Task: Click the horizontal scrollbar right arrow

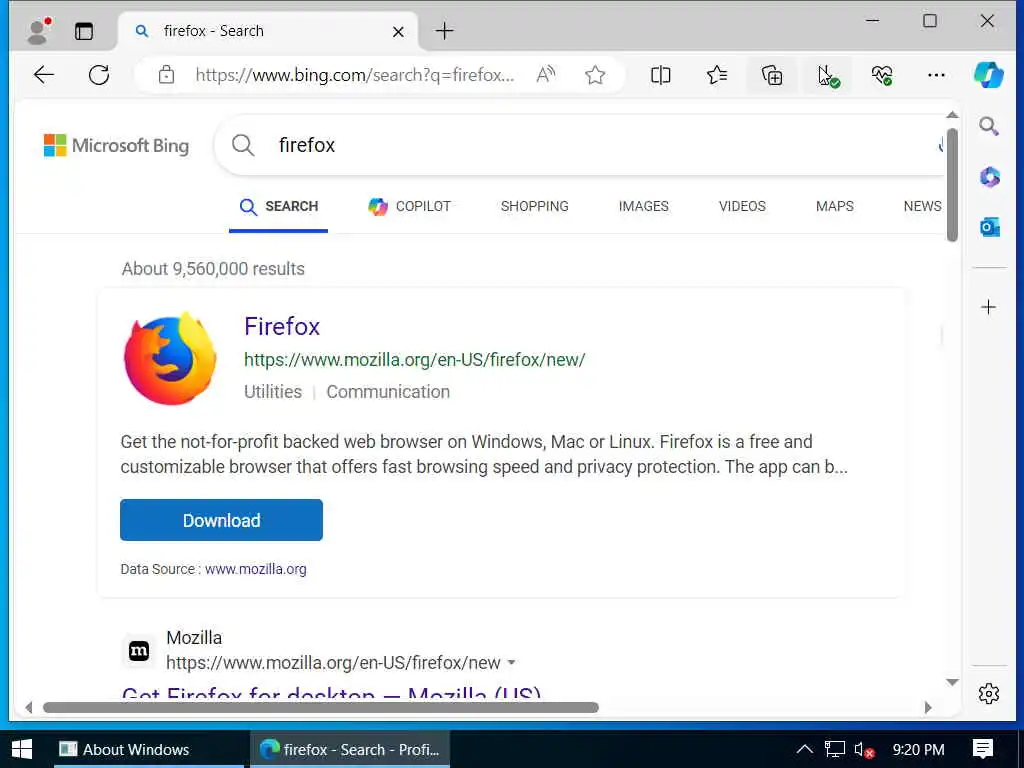Action: pyautogui.click(x=928, y=707)
